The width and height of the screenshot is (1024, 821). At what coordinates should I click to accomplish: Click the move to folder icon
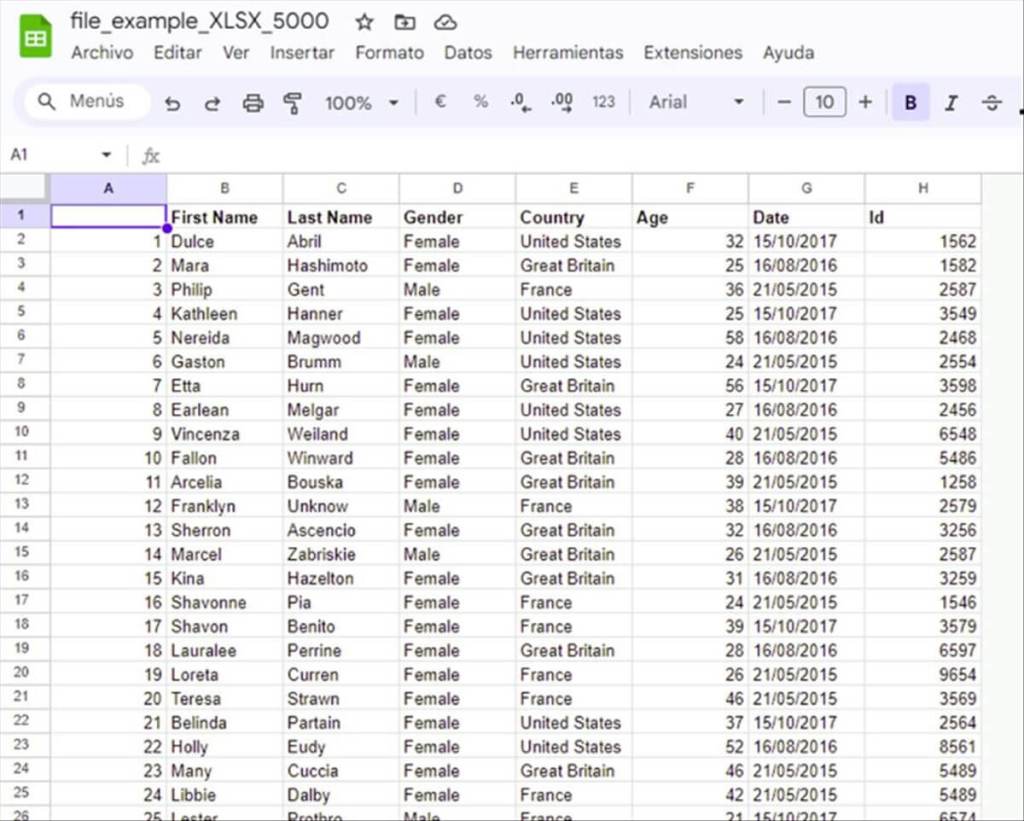point(405,22)
